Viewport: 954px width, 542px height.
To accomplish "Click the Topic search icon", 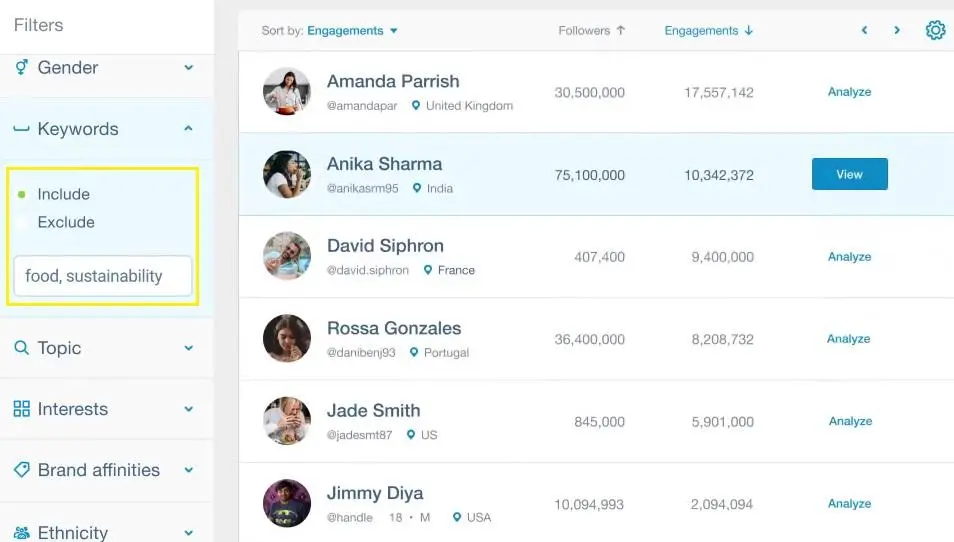I will click(21, 348).
